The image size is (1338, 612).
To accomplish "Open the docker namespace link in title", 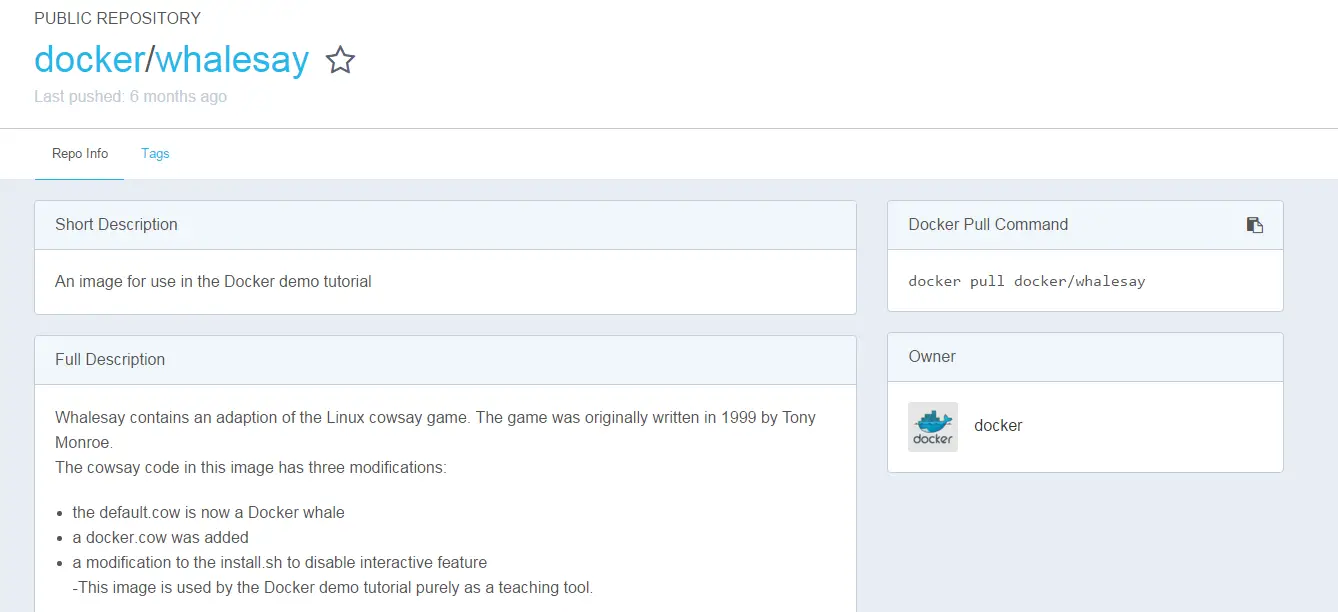I will pyautogui.click(x=90, y=60).
